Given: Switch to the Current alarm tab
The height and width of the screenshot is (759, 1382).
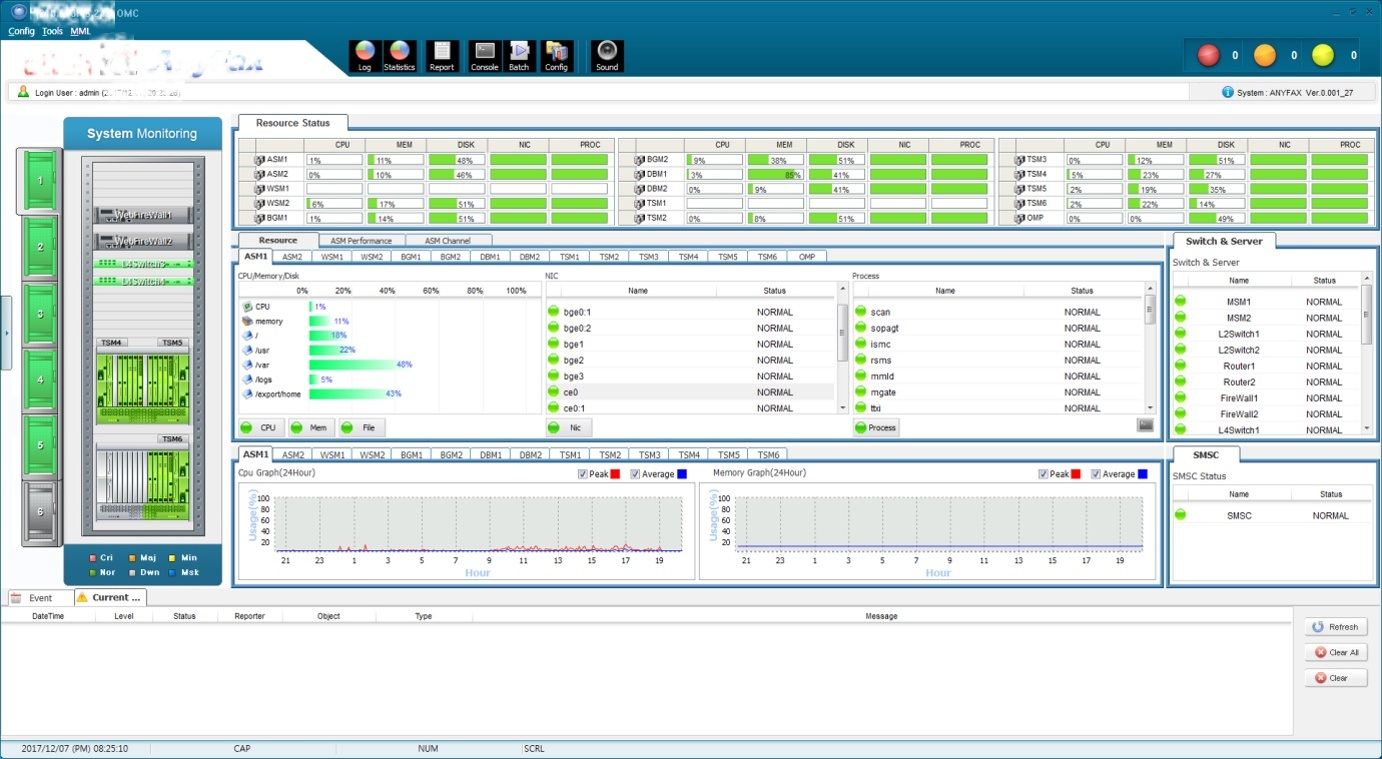Looking at the screenshot, I should point(110,598).
